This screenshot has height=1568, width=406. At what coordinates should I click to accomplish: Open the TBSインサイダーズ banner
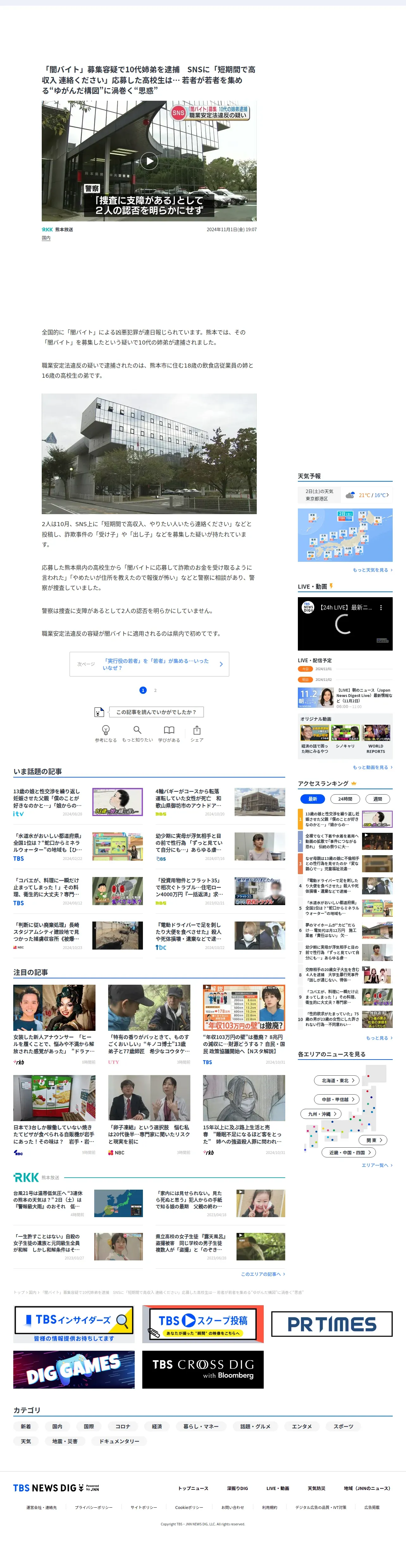(74, 1324)
